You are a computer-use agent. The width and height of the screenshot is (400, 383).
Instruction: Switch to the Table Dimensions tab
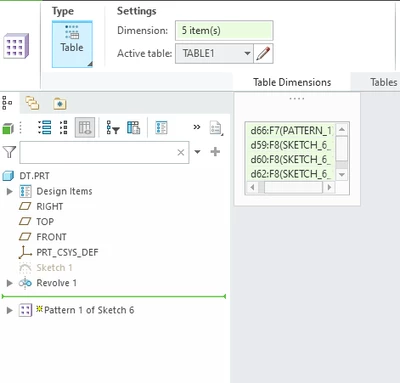point(292,82)
